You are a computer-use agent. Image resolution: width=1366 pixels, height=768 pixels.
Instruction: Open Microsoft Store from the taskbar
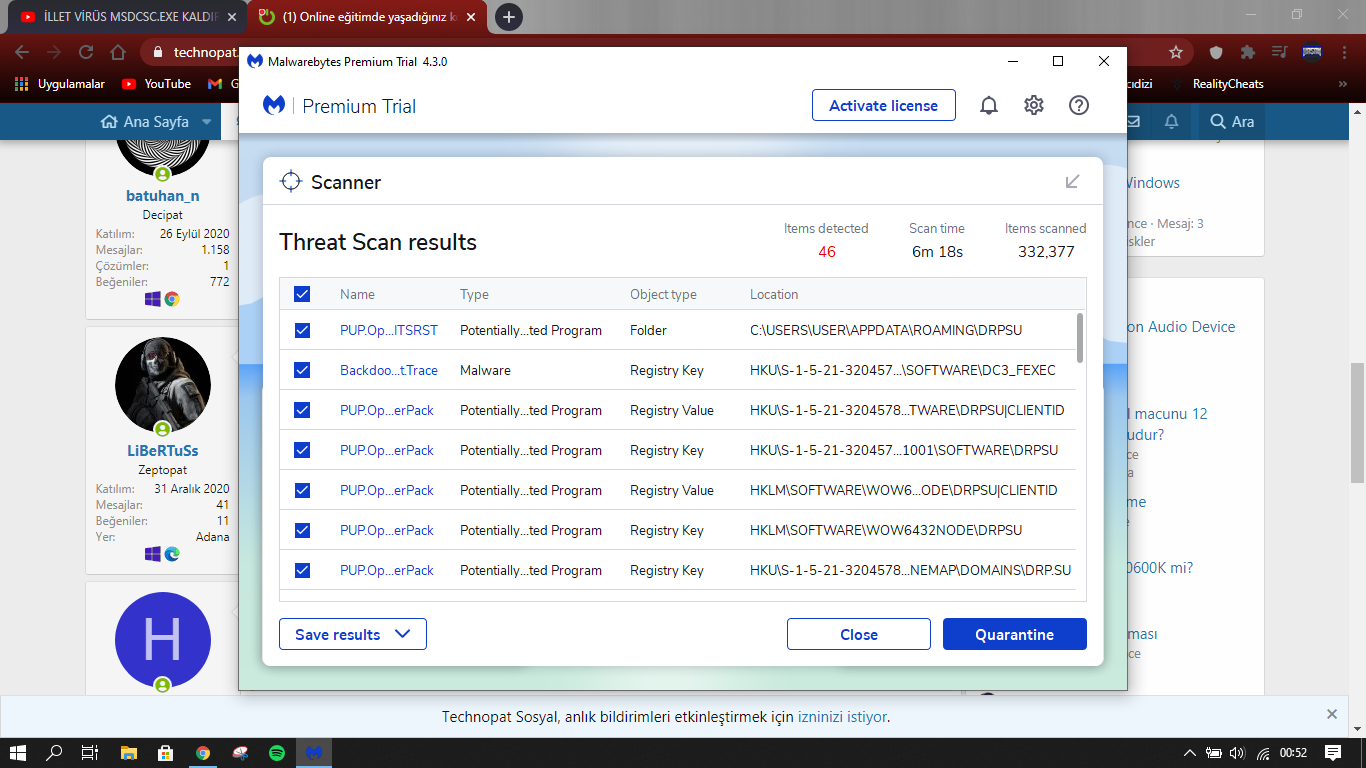coord(166,753)
